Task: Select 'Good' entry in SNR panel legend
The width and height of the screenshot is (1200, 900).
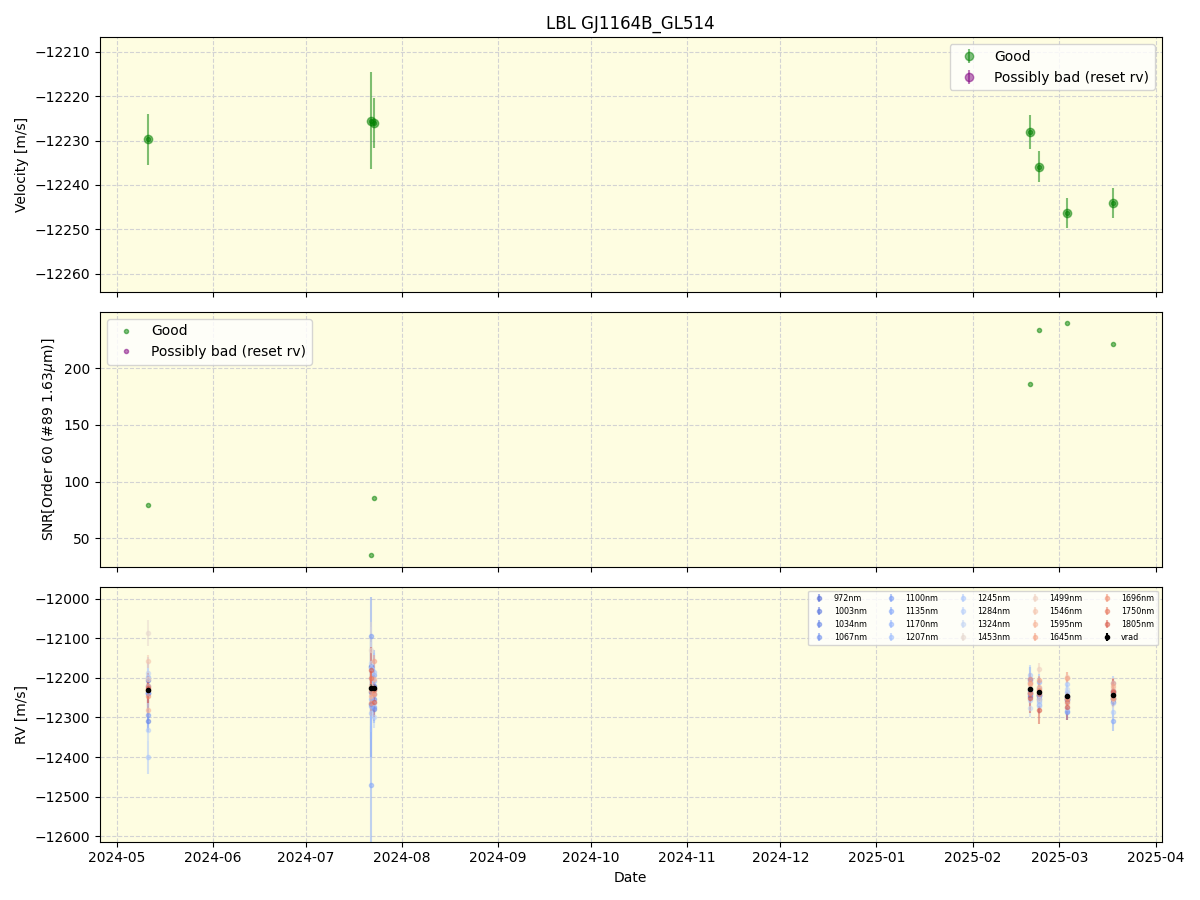Action: 169,331
